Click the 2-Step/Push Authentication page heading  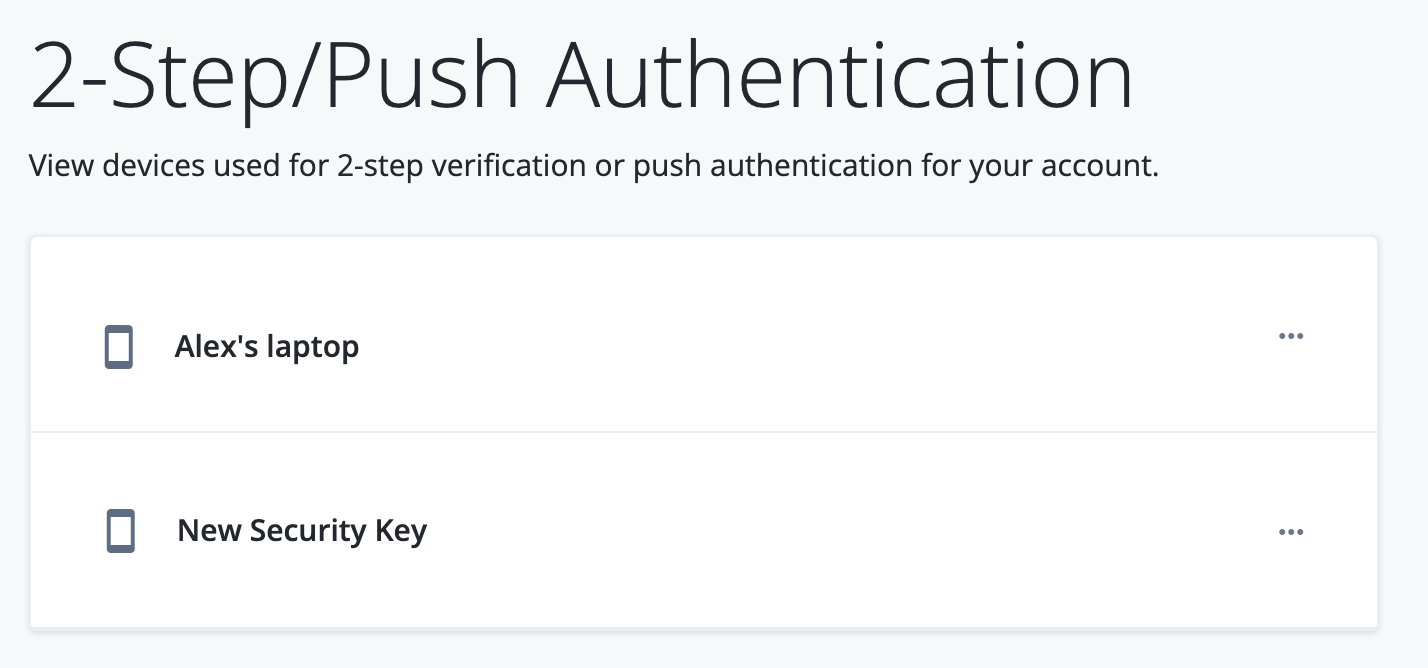(x=582, y=76)
